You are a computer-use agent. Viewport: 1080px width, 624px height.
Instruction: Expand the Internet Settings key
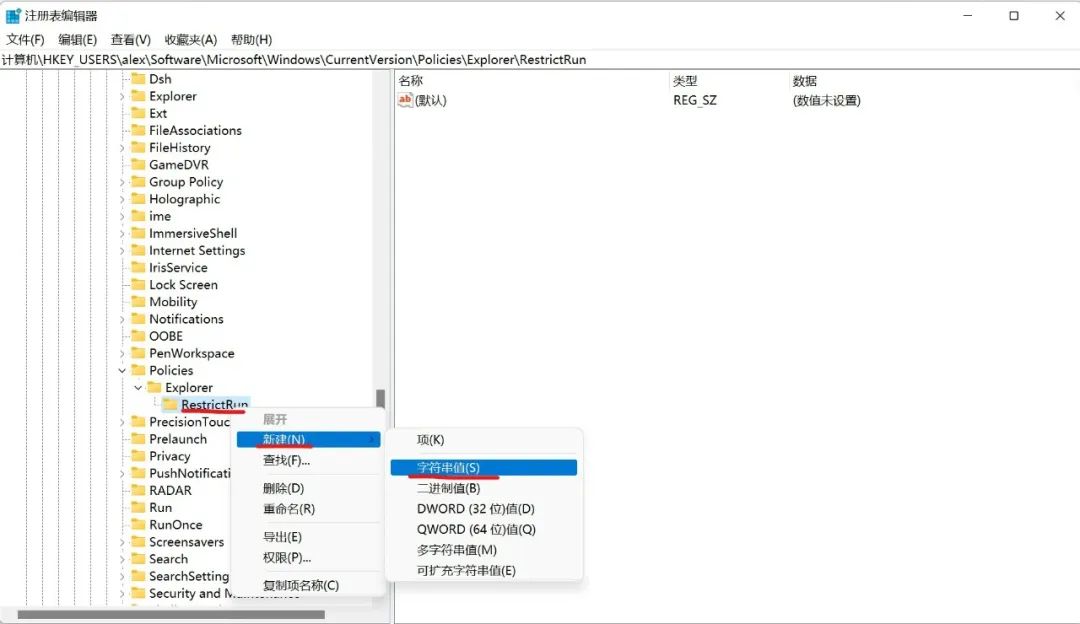pos(123,251)
